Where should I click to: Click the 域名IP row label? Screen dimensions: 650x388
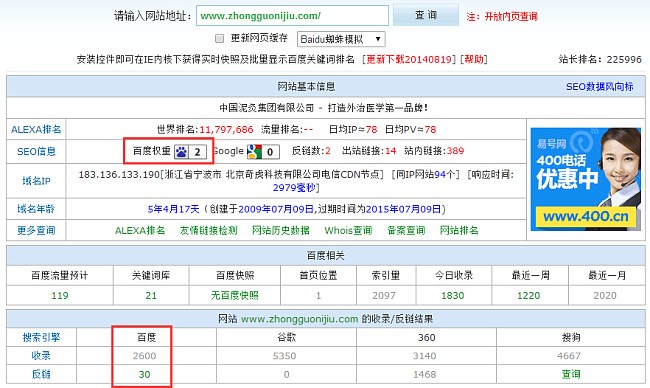click(x=36, y=181)
